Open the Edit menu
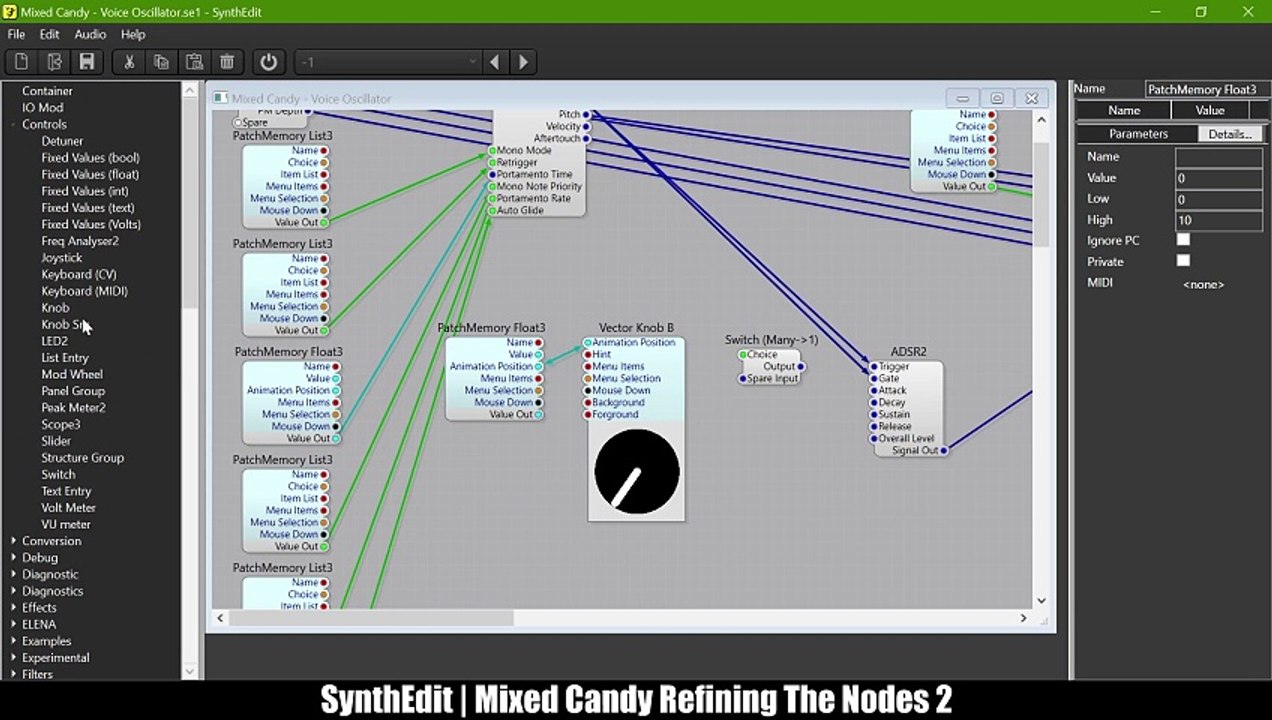1272x720 pixels. coord(49,34)
